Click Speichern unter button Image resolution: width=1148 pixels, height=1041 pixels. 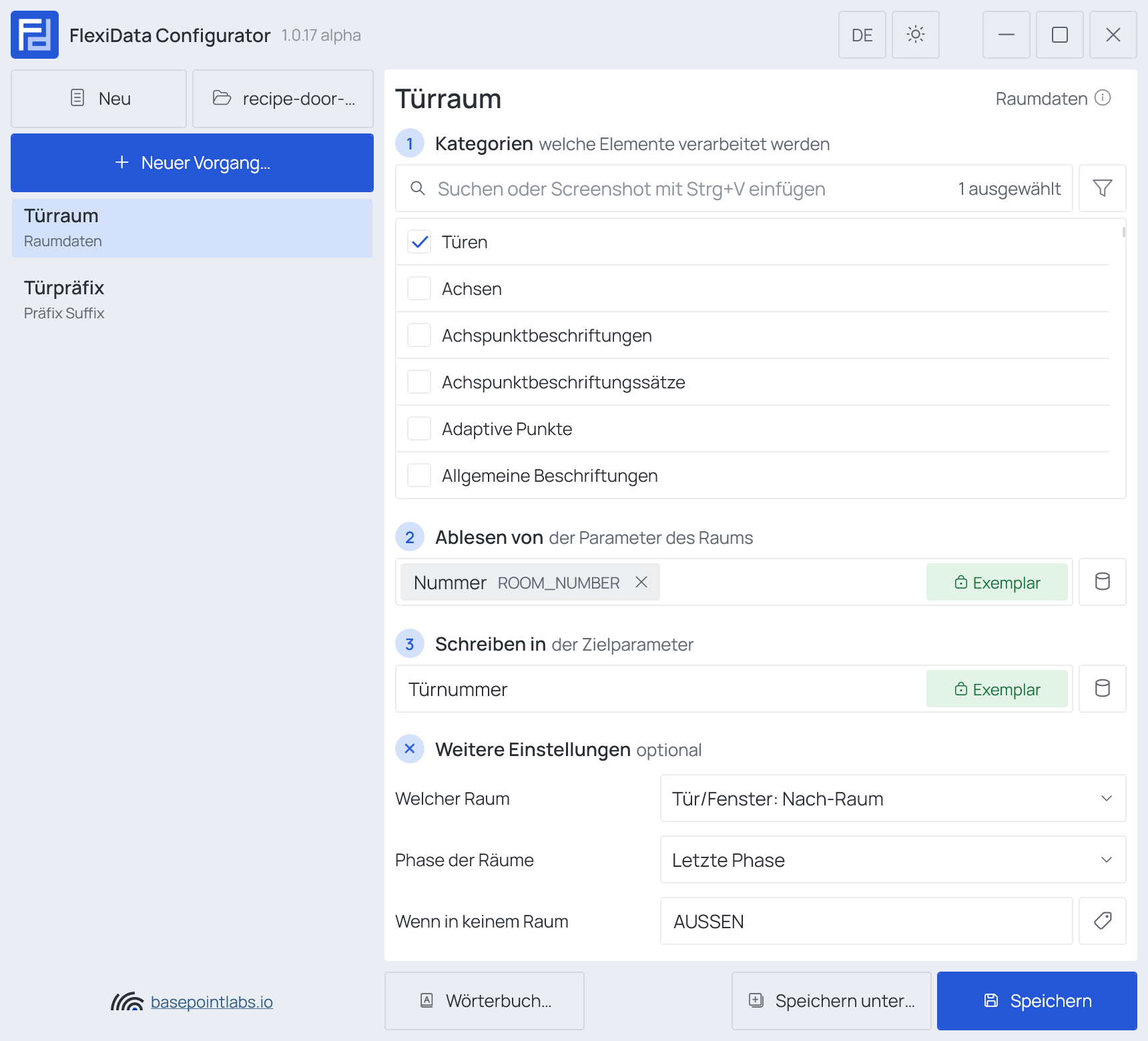click(x=832, y=1001)
